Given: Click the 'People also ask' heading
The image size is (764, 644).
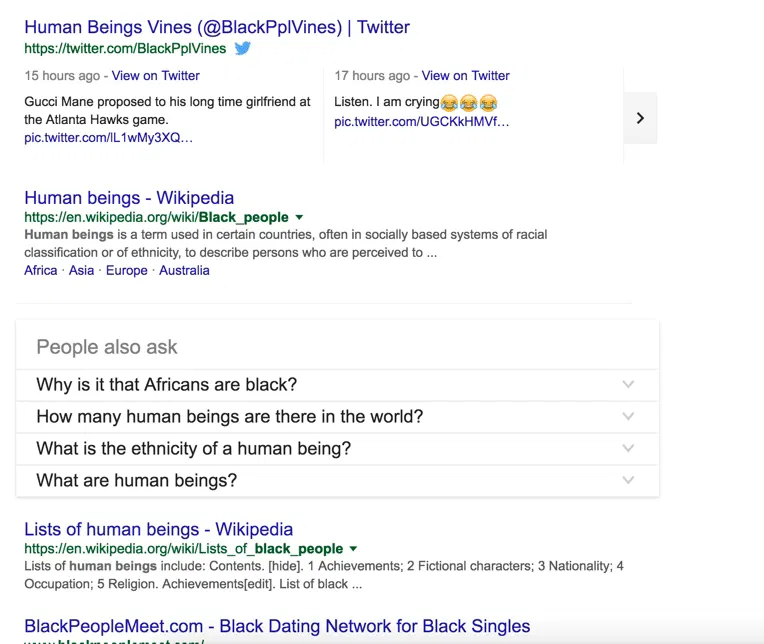Looking at the screenshot, I should point(107,347).
